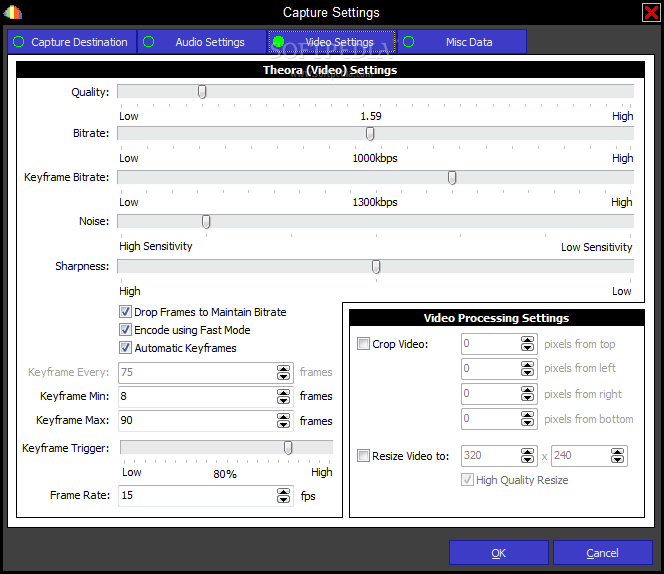Click down arrow for pixels from bottom
Image resolution: width=664 pixels, height=574 pixels.
(527, 423)
